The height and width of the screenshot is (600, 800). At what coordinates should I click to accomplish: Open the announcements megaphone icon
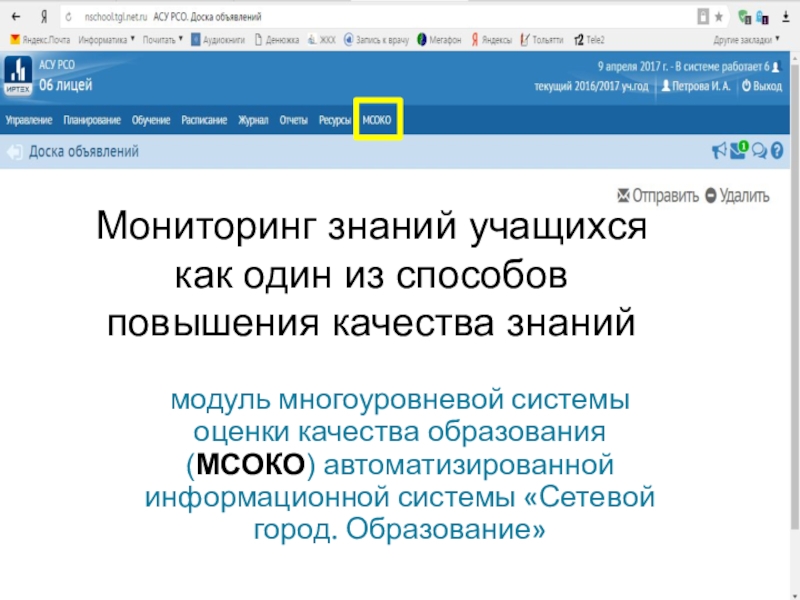click(718, 151)
